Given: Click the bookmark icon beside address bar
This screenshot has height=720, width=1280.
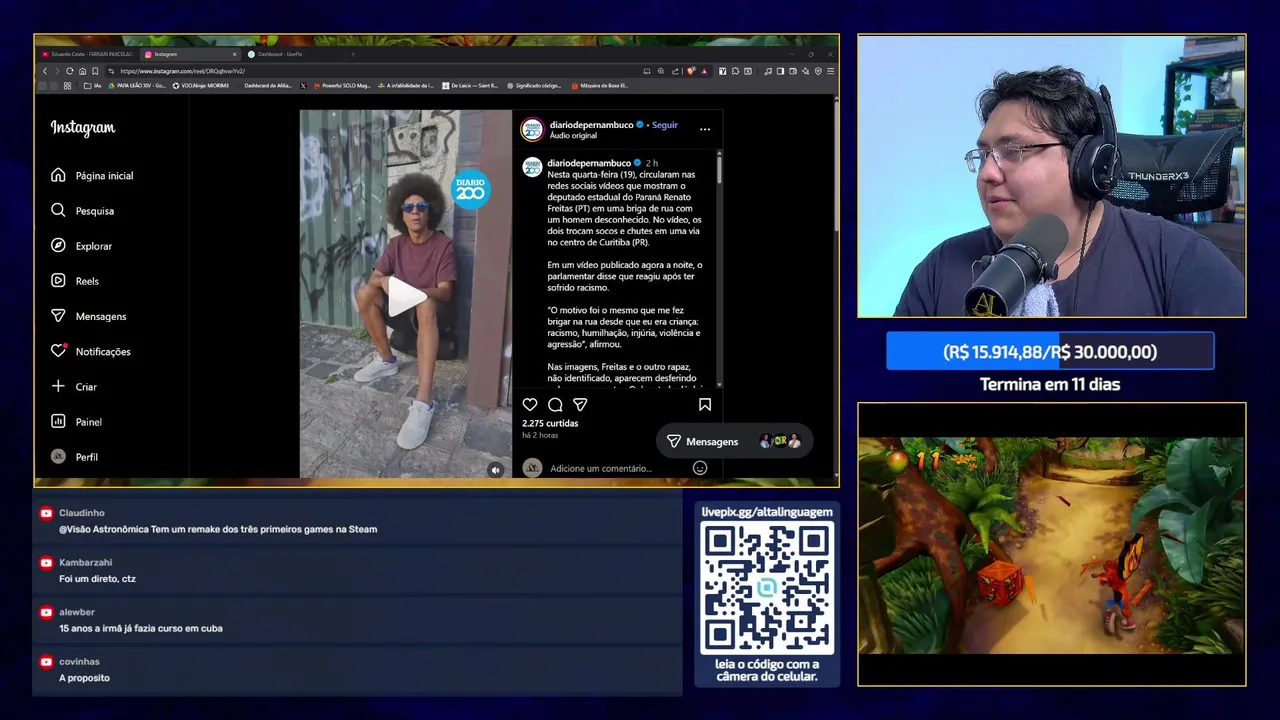Looking at the screenshot, I should click(95, 71).
